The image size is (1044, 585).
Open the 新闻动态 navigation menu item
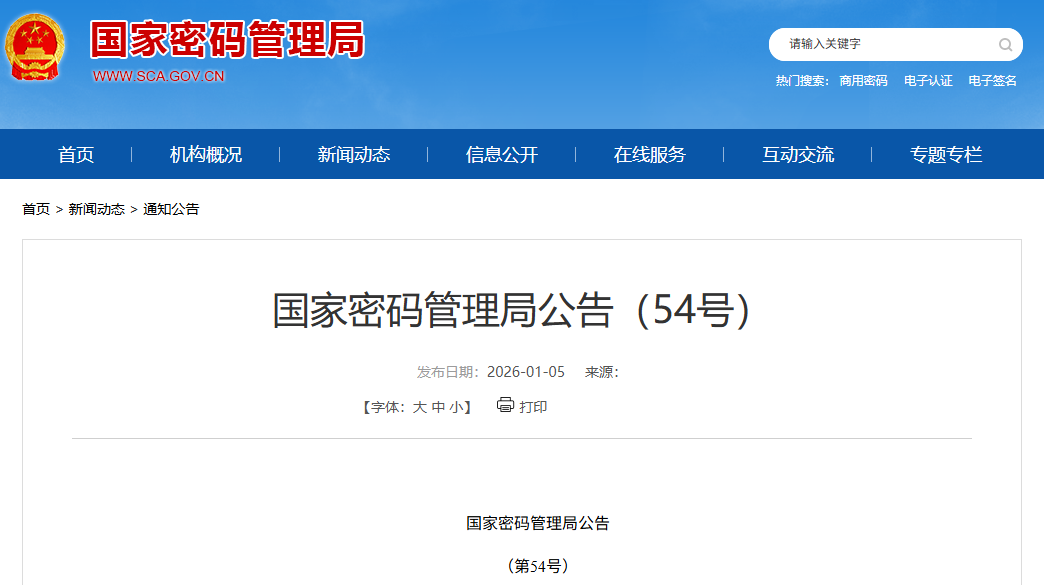[356, 154]
